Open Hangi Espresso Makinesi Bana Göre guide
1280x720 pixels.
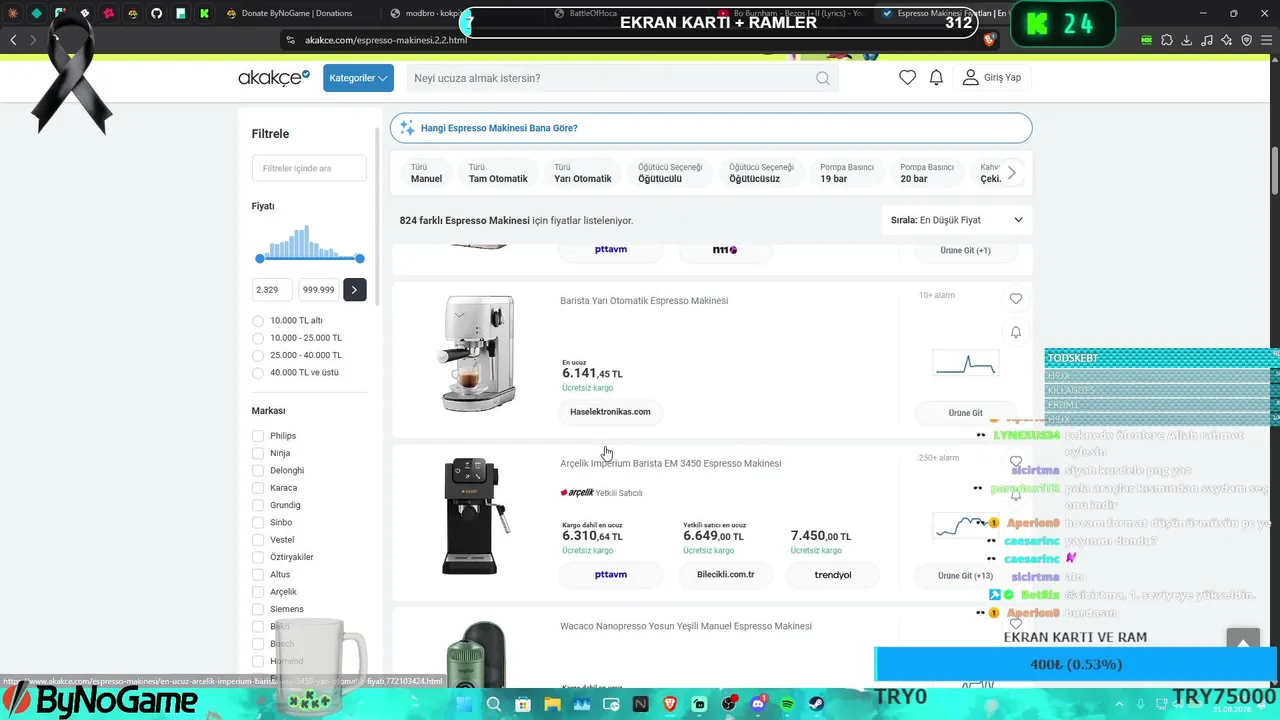[x=711, y=128]
